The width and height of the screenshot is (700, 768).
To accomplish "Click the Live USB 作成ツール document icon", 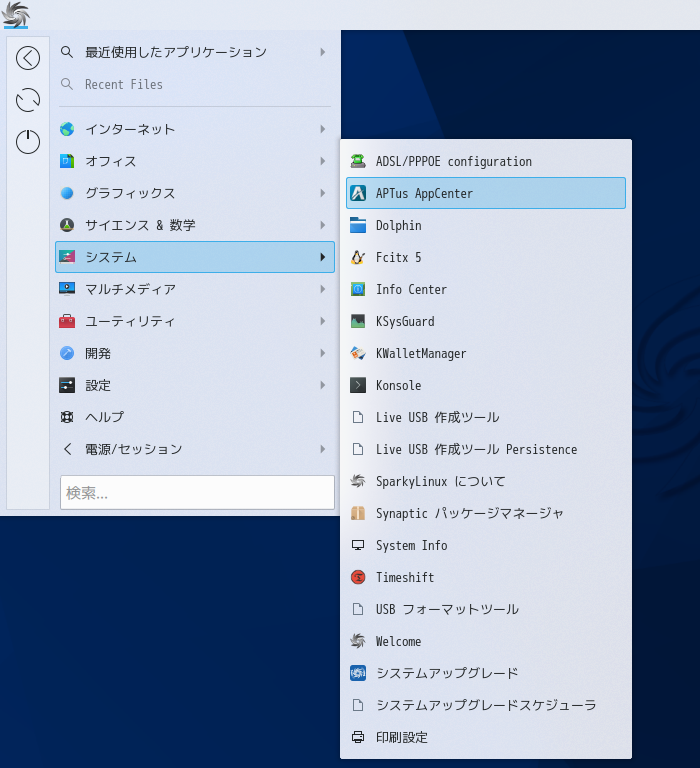I will coord(358,417).
